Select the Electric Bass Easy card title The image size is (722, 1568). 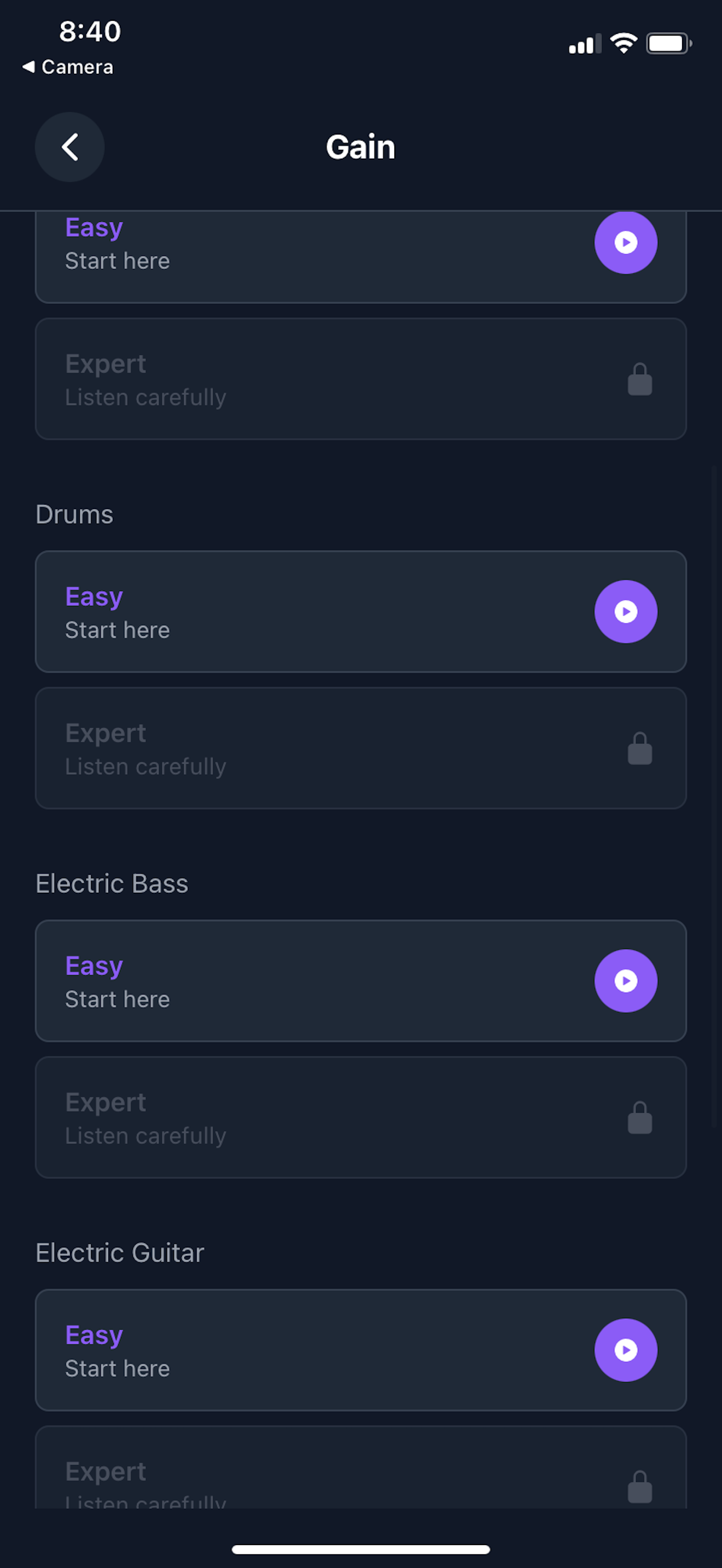pyautogui.click(x=94, y=966)
